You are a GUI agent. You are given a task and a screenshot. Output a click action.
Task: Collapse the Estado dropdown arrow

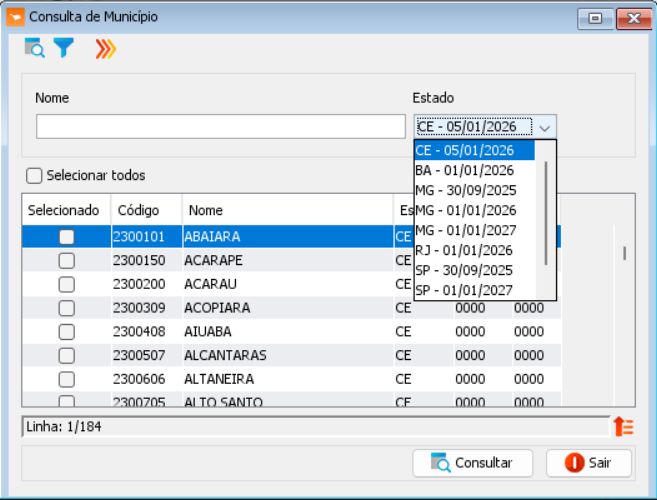(544, 127)
